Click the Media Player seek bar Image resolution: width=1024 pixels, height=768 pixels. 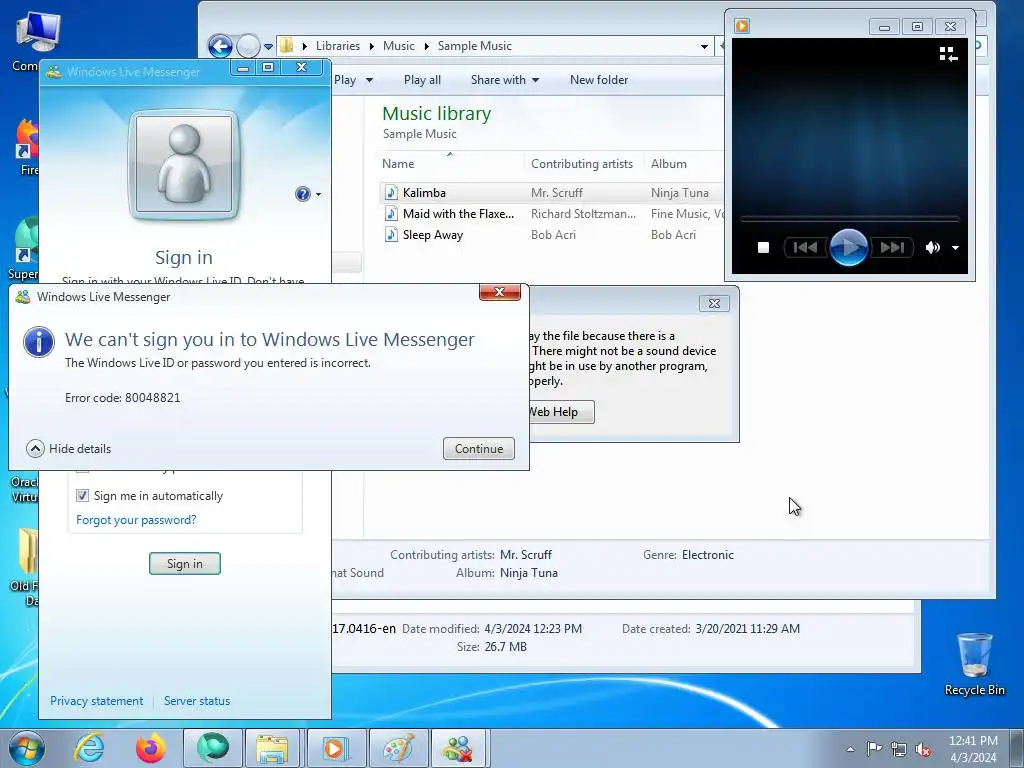point(849,219)
